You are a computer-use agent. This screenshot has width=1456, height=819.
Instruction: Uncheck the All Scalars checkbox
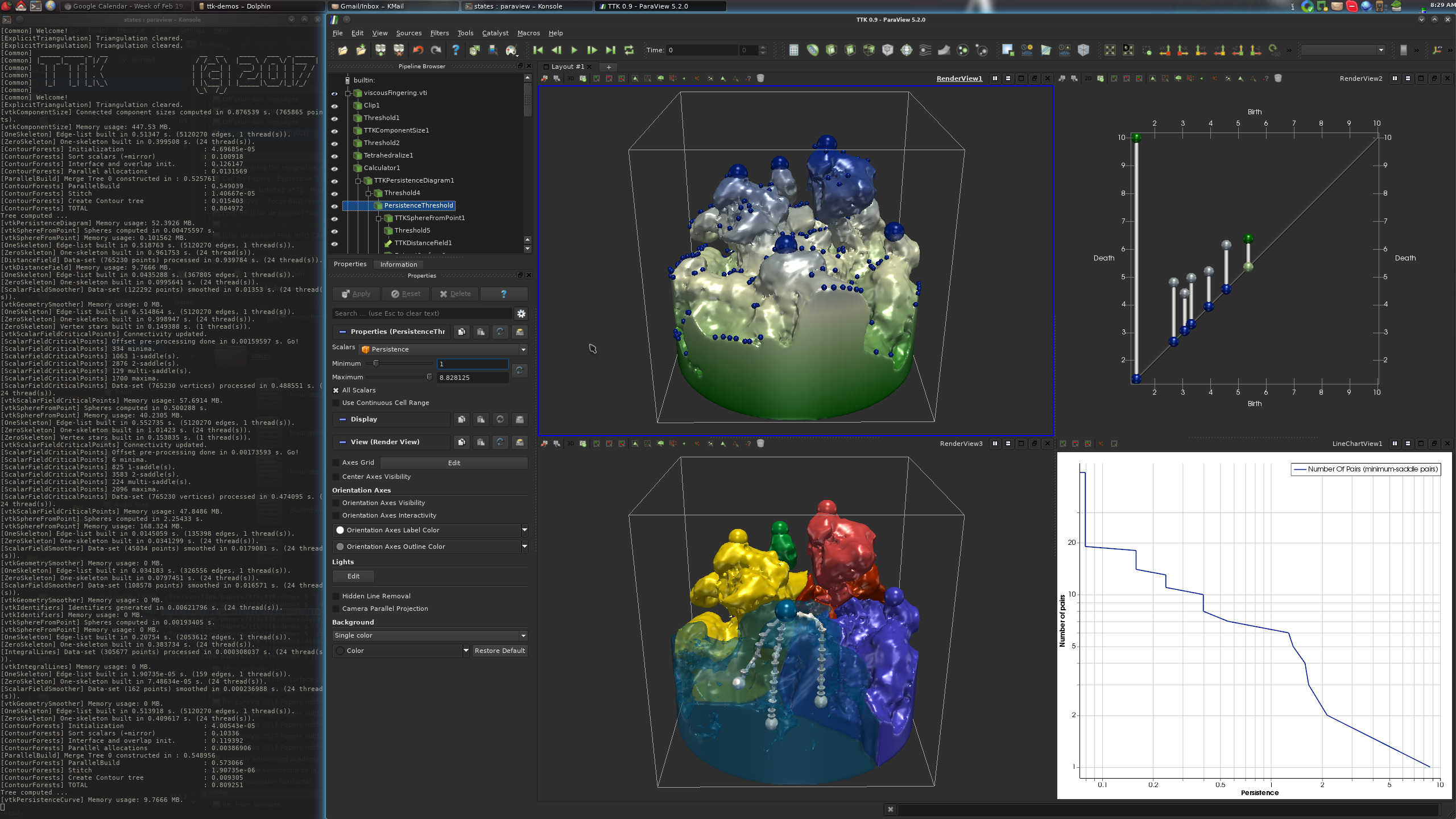[x=336, y=390]
